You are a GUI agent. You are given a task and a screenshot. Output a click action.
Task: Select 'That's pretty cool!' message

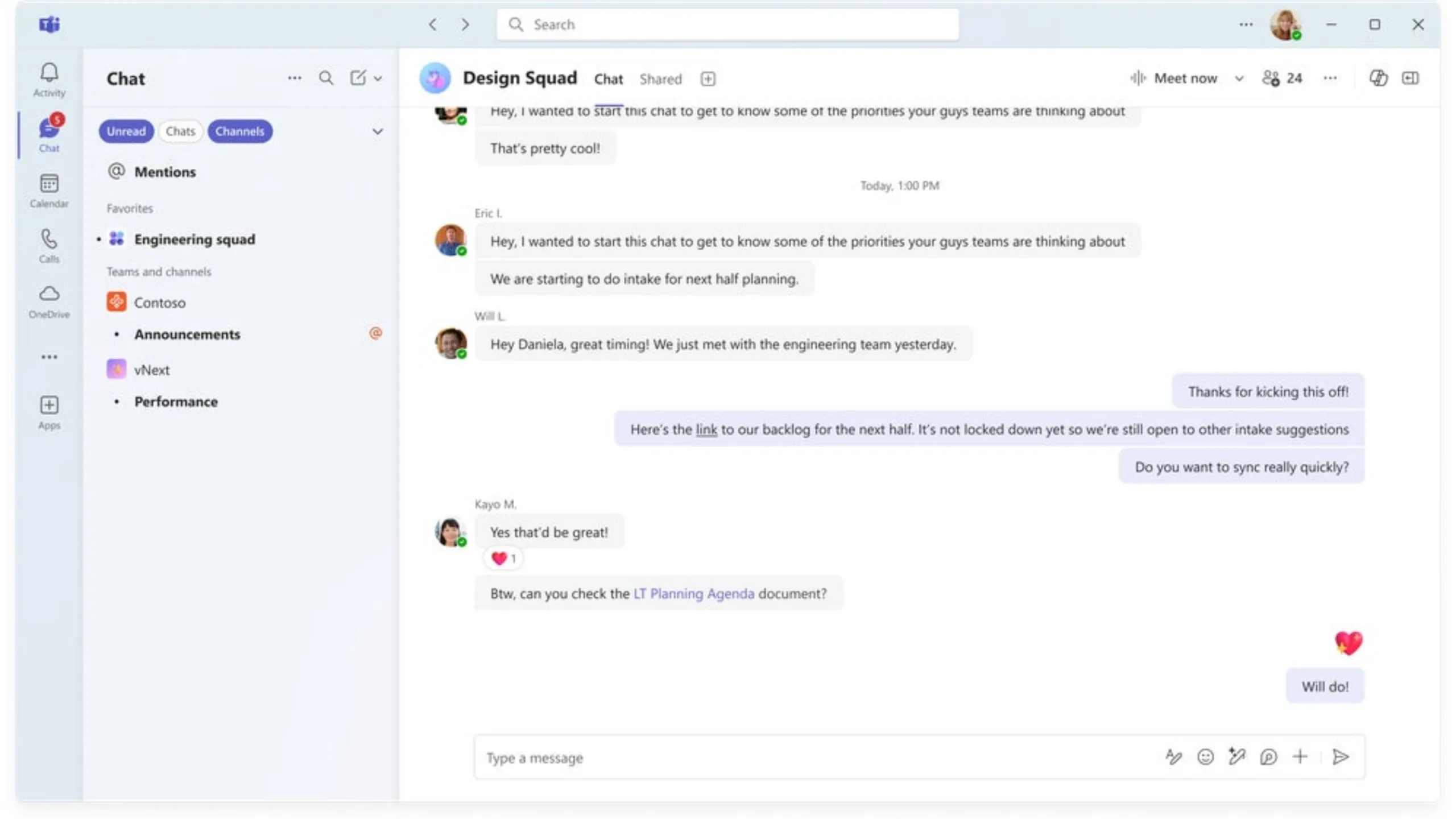pyautogui.click(x=545, y=148)
